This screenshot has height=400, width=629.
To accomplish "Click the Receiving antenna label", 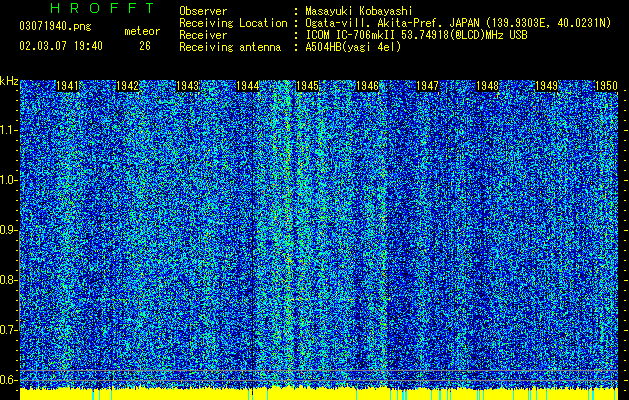I will 230,47.
